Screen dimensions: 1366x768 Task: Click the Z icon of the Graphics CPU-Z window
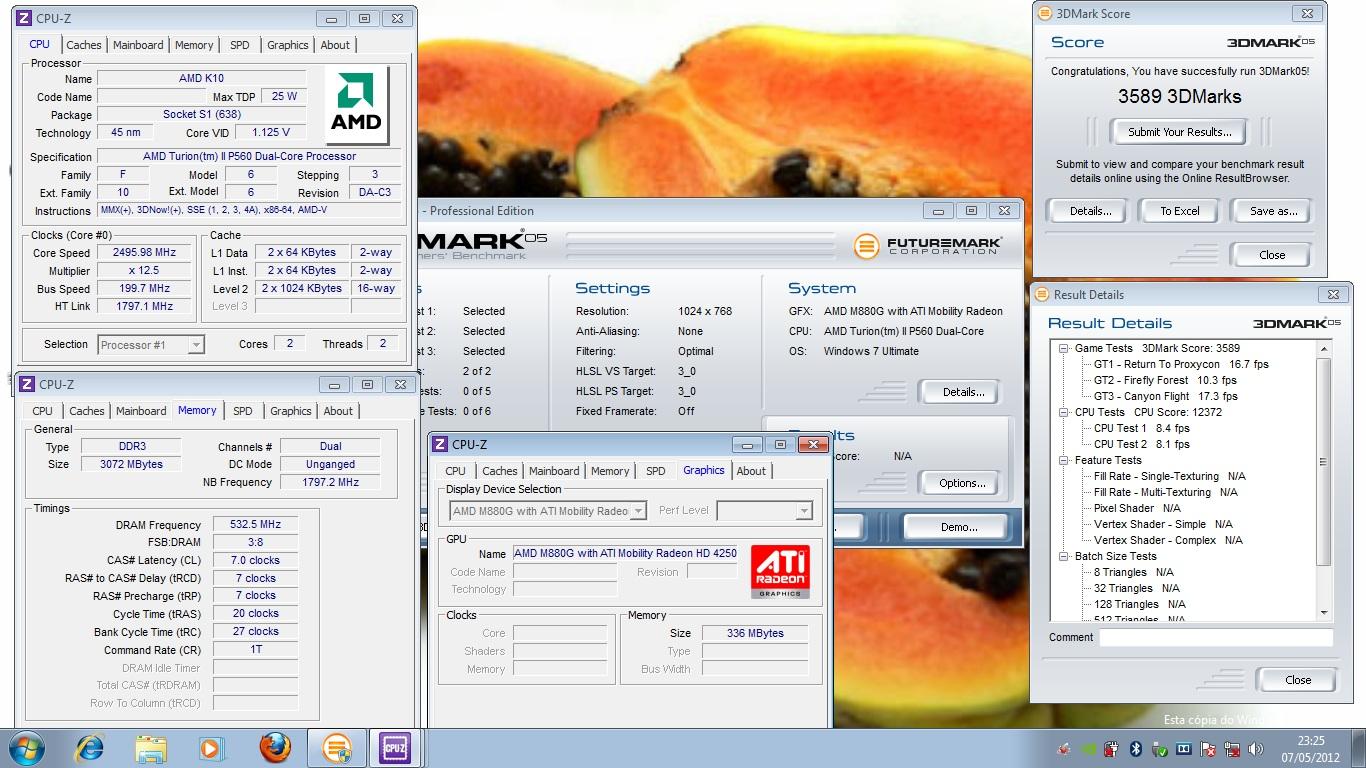(x=440, y=445)
